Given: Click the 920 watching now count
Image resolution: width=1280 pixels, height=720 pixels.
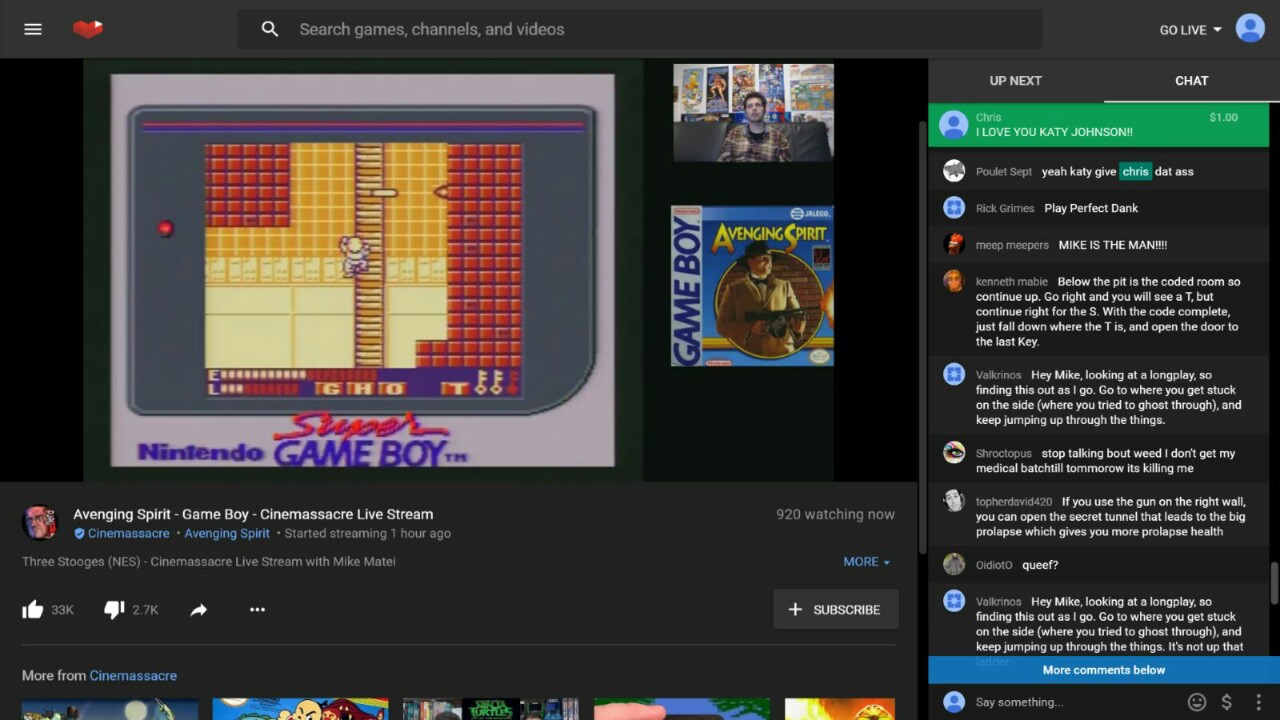Looking at the screenshot, I should [x=835, y=514].
